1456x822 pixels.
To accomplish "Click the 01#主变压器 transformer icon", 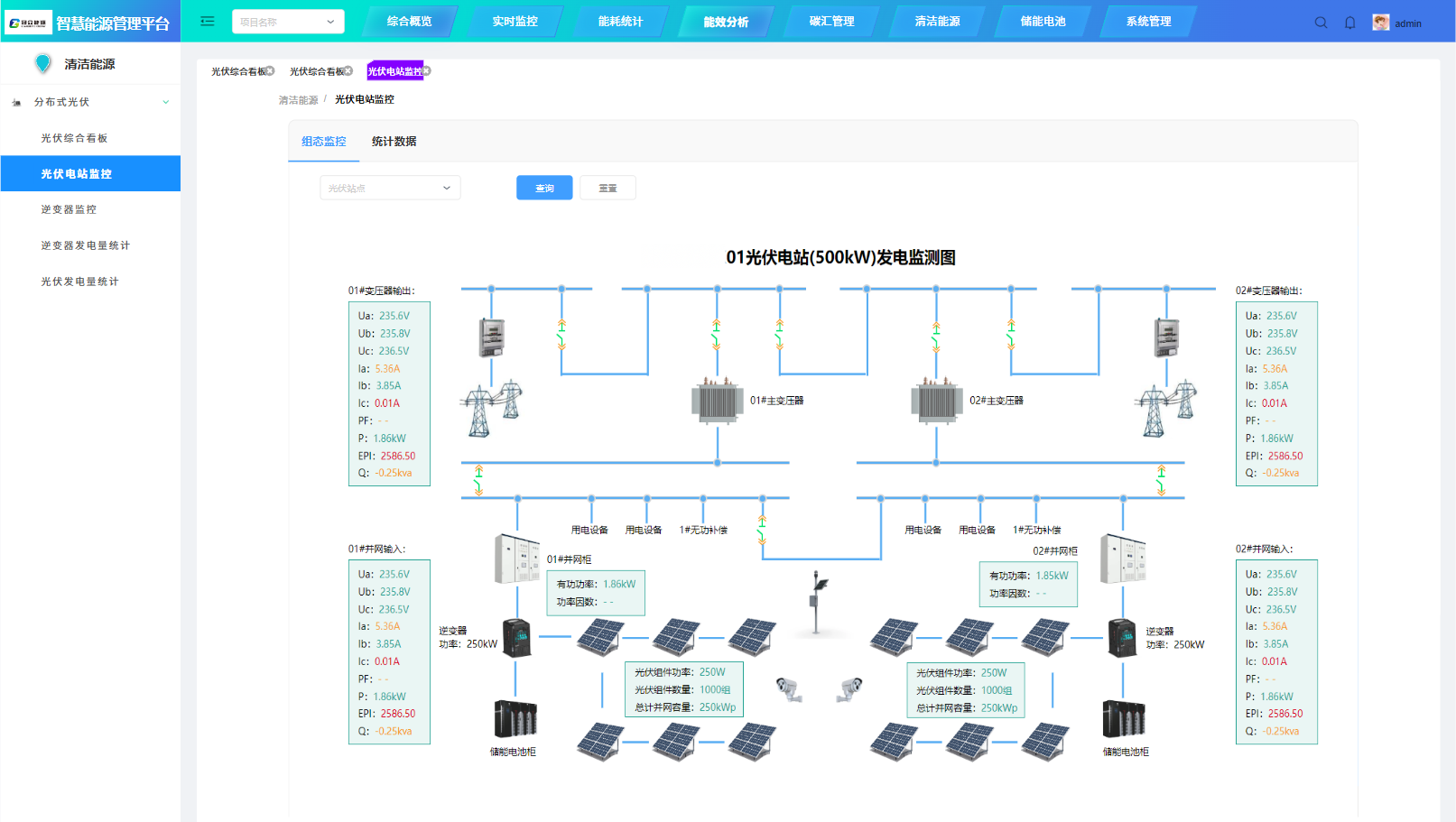I will tap(717, 401).
